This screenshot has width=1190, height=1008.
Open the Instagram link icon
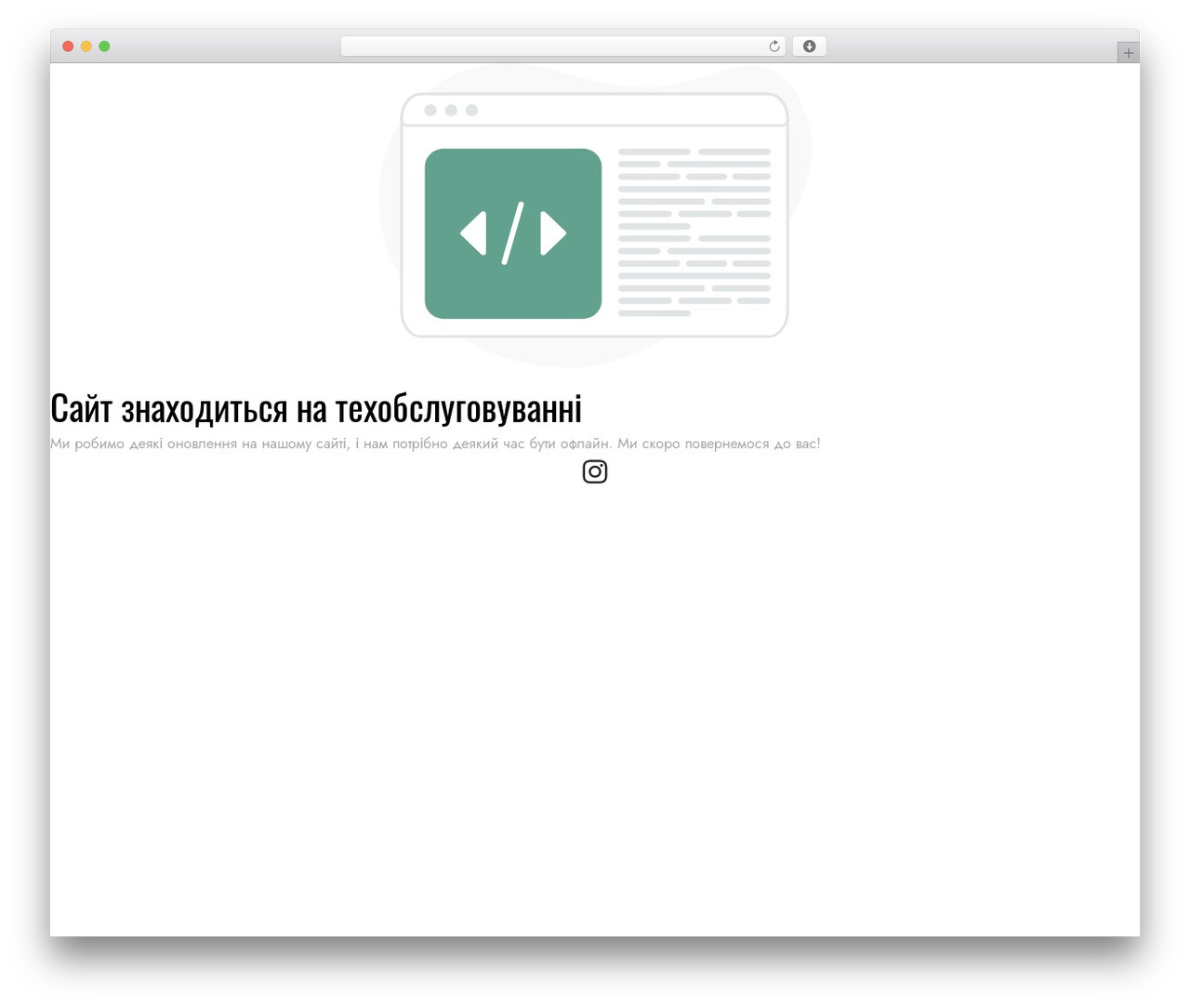(x=595, y=471)
